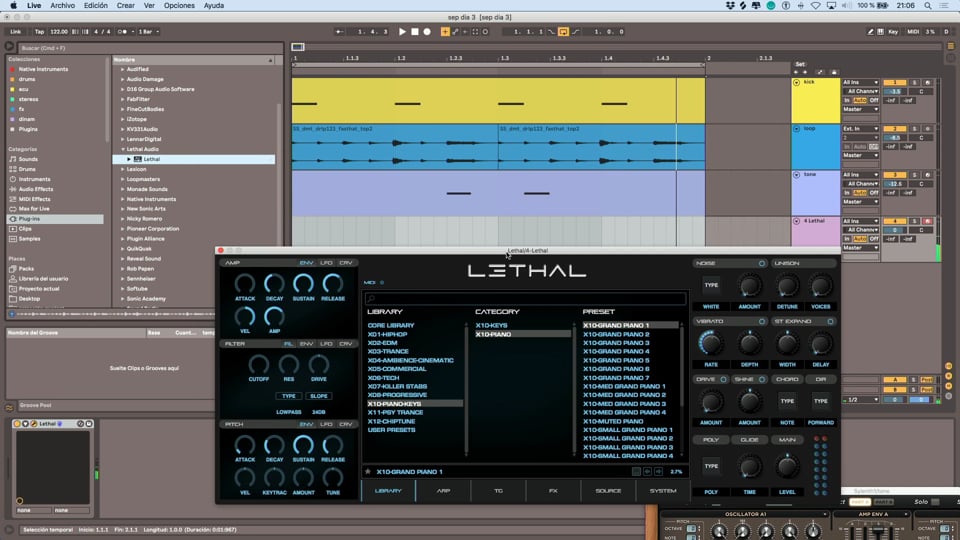This screenshot has width=960, height=540.
Task: Select the Audio Effects category in the browser
Action: 35,189
